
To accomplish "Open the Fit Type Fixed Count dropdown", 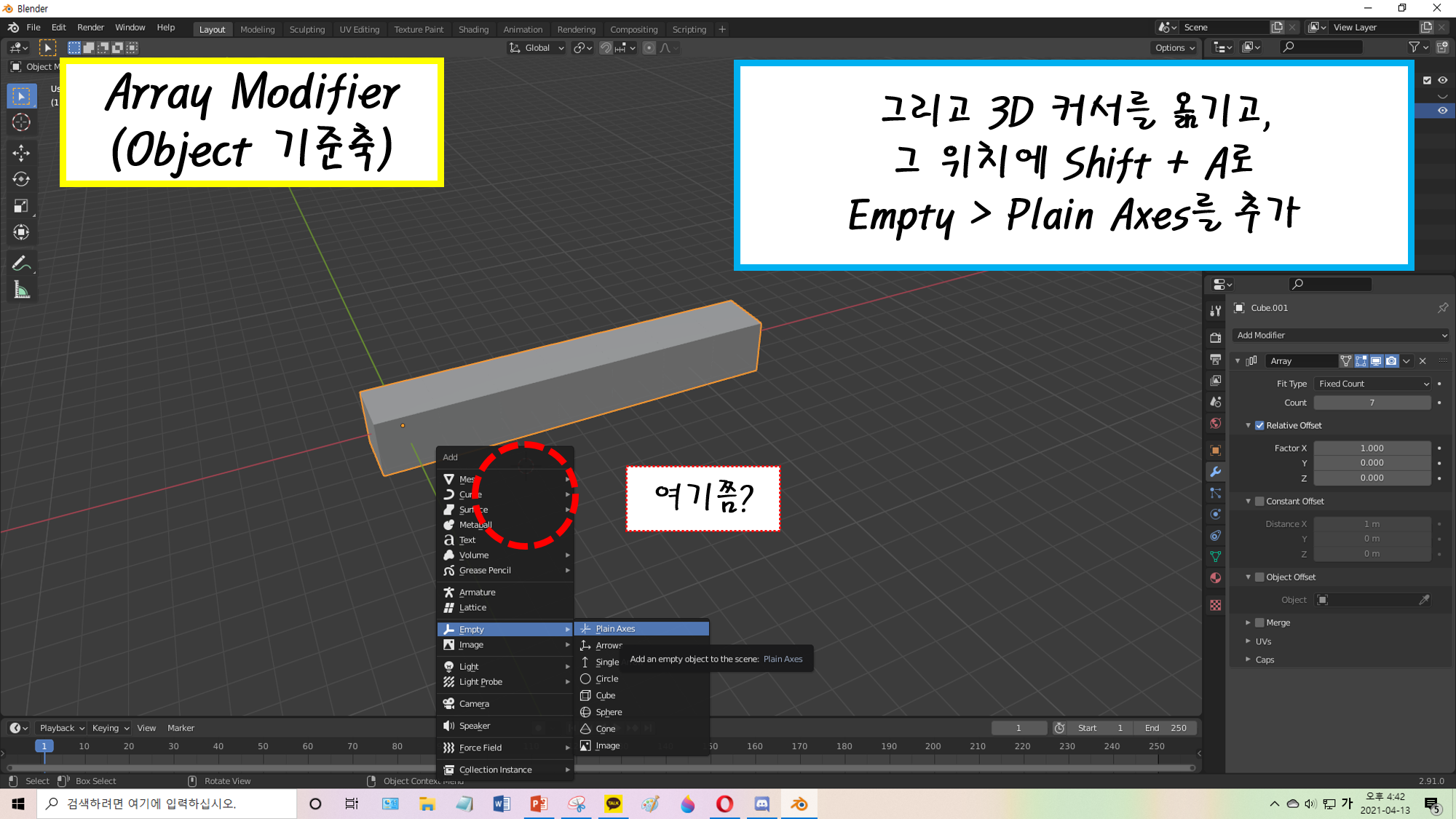I will [1373, 384].
